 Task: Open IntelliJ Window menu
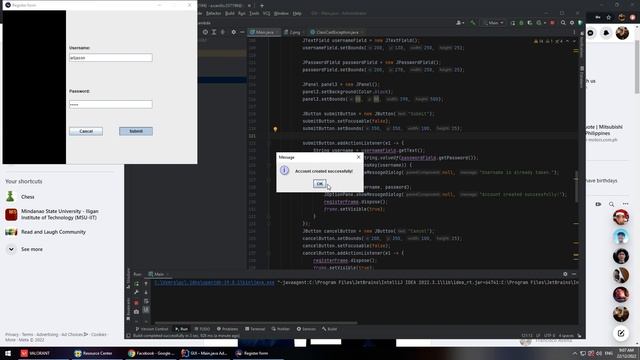tap(281, 13)
